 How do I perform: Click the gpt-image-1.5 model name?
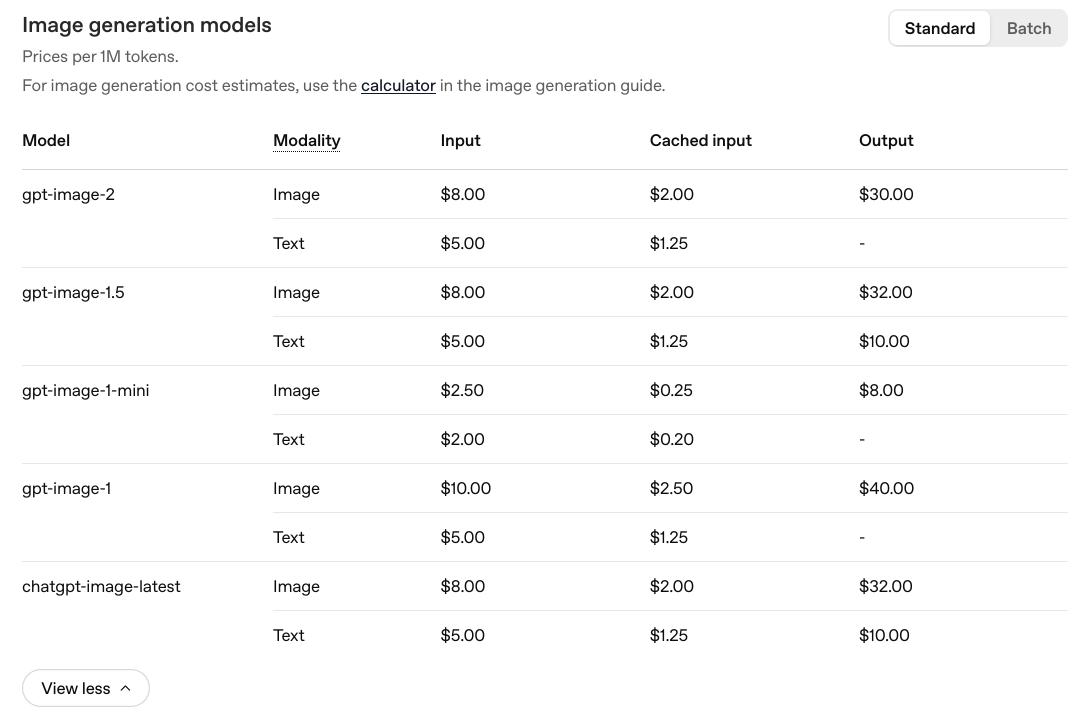[x=73, y=292]
